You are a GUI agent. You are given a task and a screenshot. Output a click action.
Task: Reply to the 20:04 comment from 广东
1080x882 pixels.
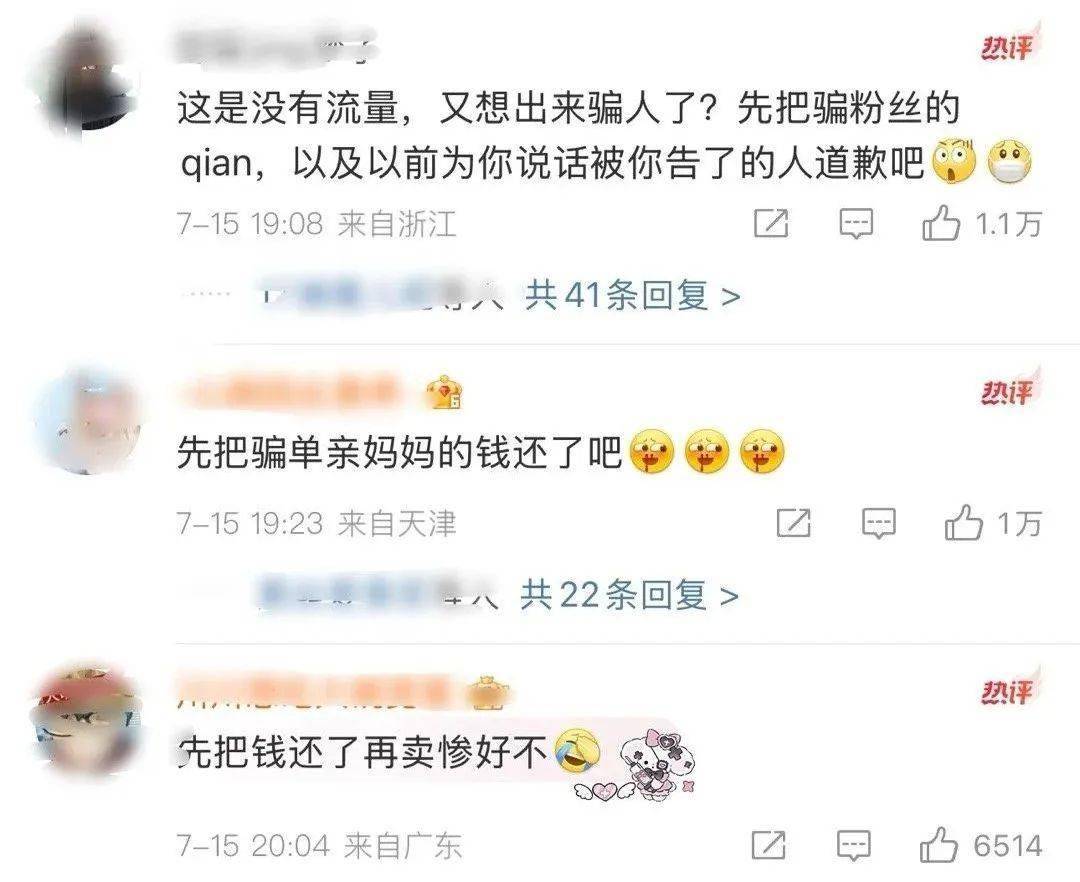pyautogui.click(x=854, y=846)
